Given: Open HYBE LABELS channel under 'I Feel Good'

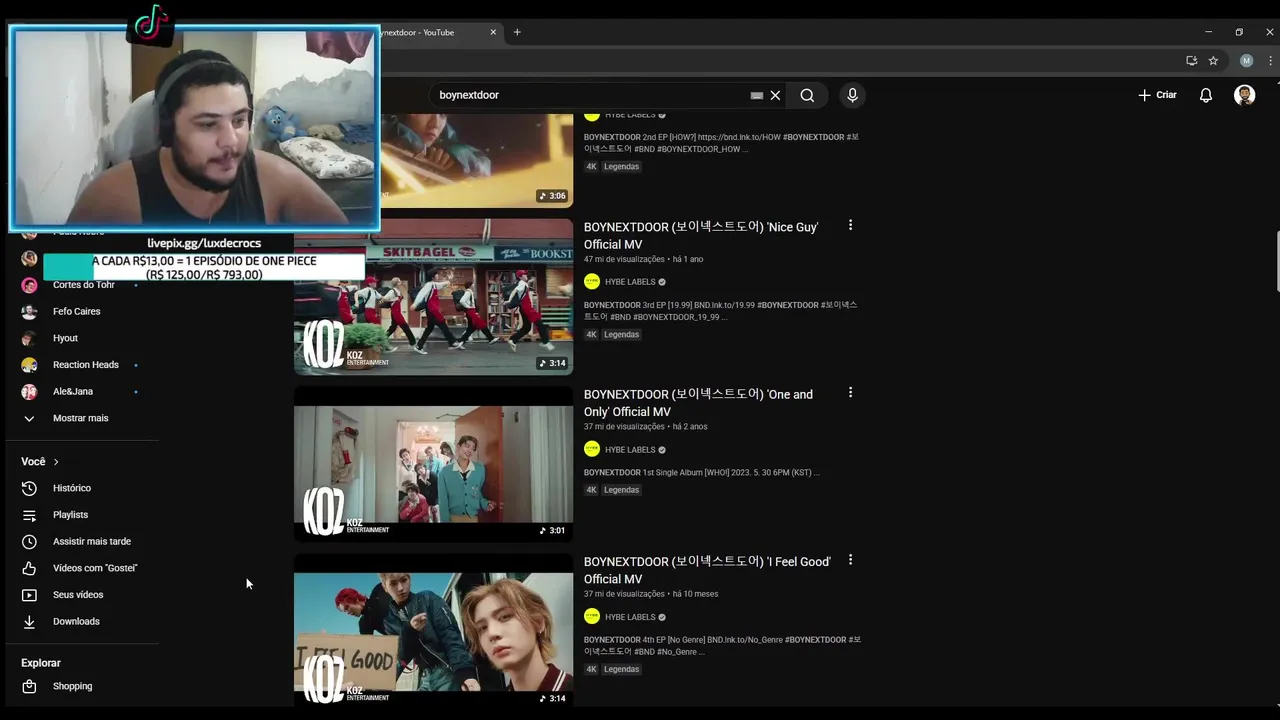Looking at the screenshot, I should click(x=630, y=617).
